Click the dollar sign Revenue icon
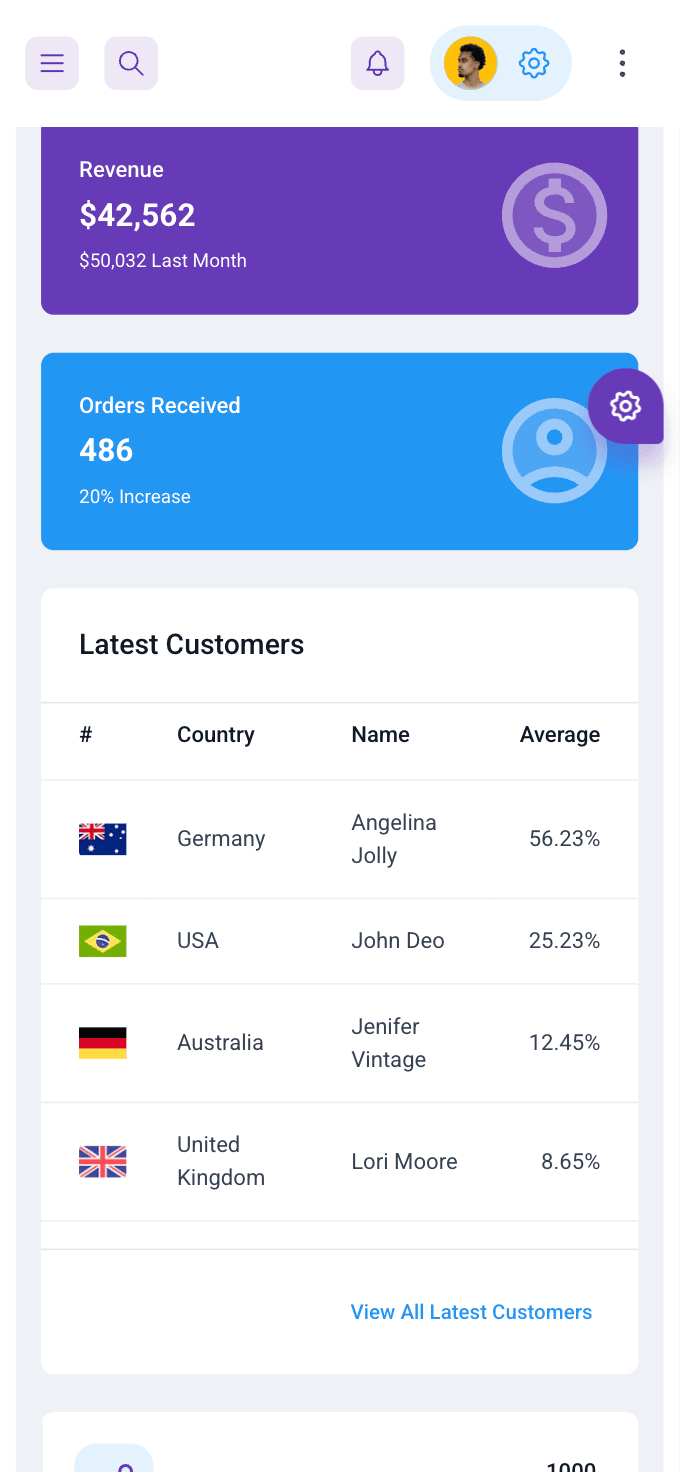 point(554,215)
